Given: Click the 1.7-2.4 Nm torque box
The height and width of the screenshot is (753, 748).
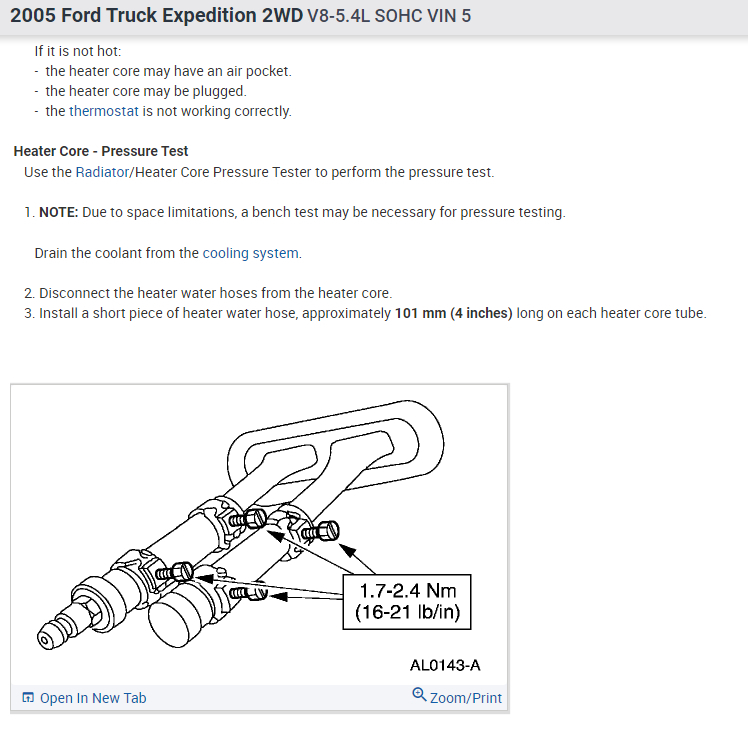Looking at the screenshot, I should pyautogui.click(x=407, y=602).
